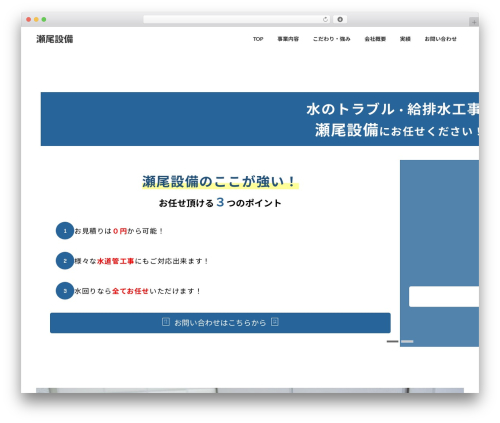Open the TOP navigation link
This screenshot has height=423, width=500.
258,39
